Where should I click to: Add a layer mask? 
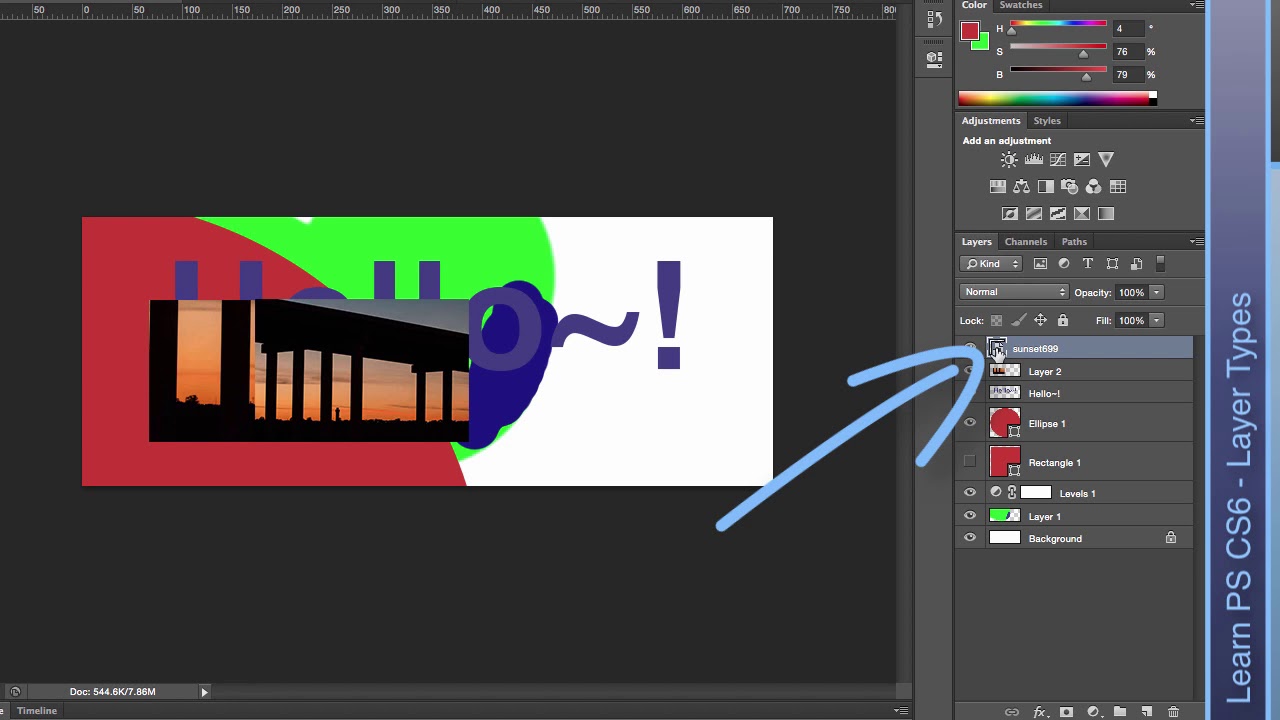(x=1066, y=712)
